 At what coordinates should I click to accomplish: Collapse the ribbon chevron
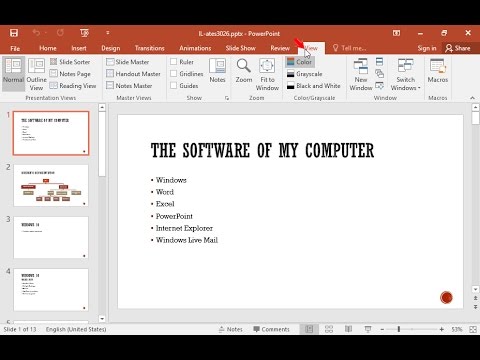pos(472,98)
